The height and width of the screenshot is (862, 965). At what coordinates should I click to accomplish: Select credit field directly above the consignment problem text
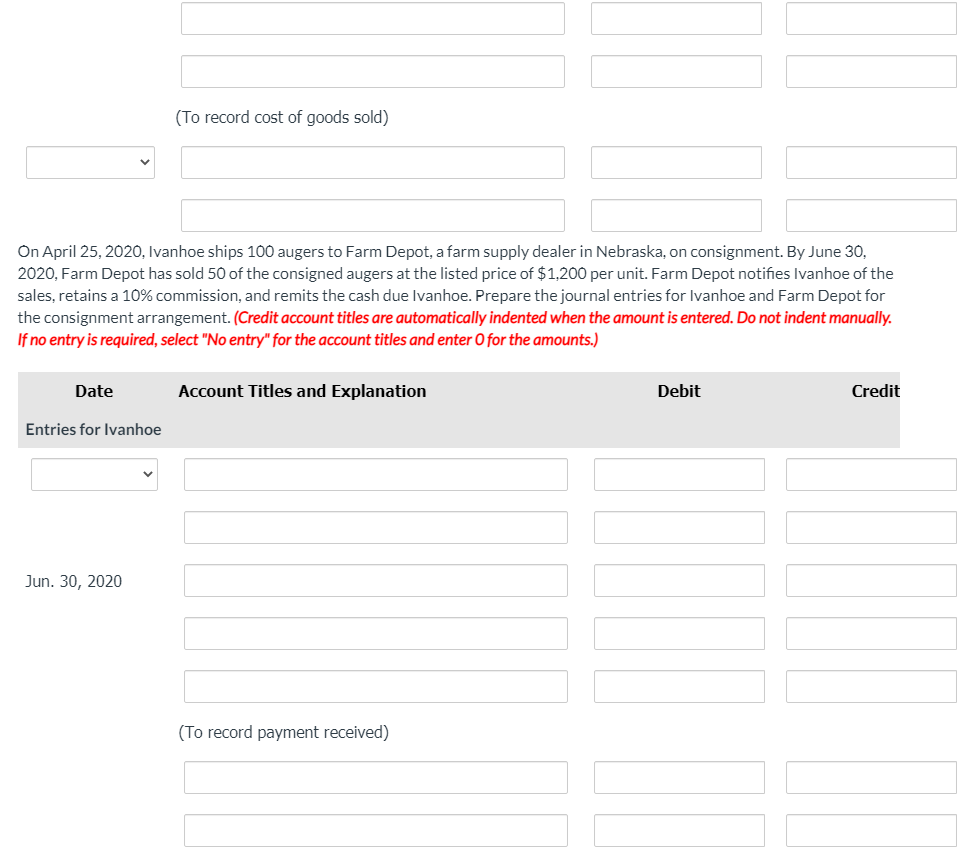871,215
